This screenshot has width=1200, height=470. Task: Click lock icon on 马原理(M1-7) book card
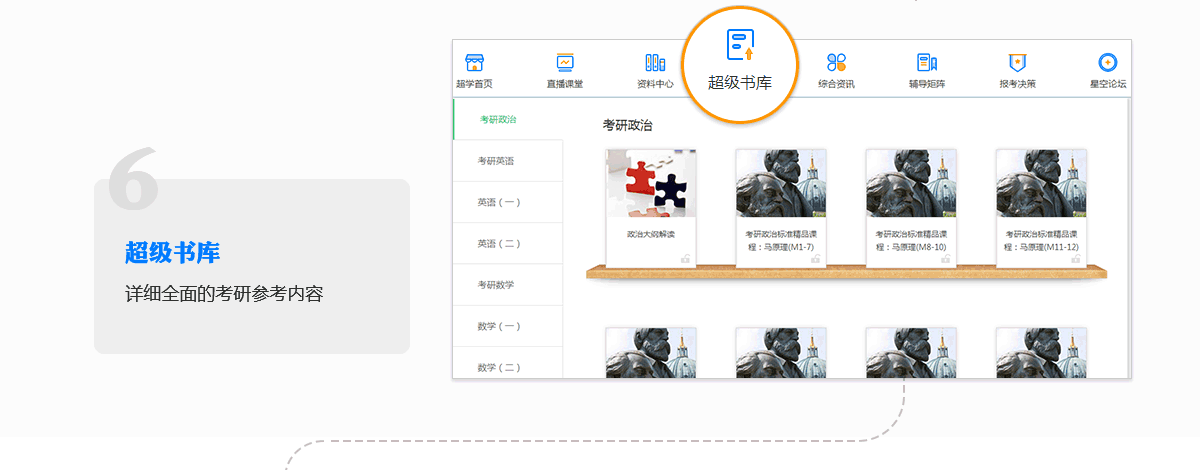[815, 258]
